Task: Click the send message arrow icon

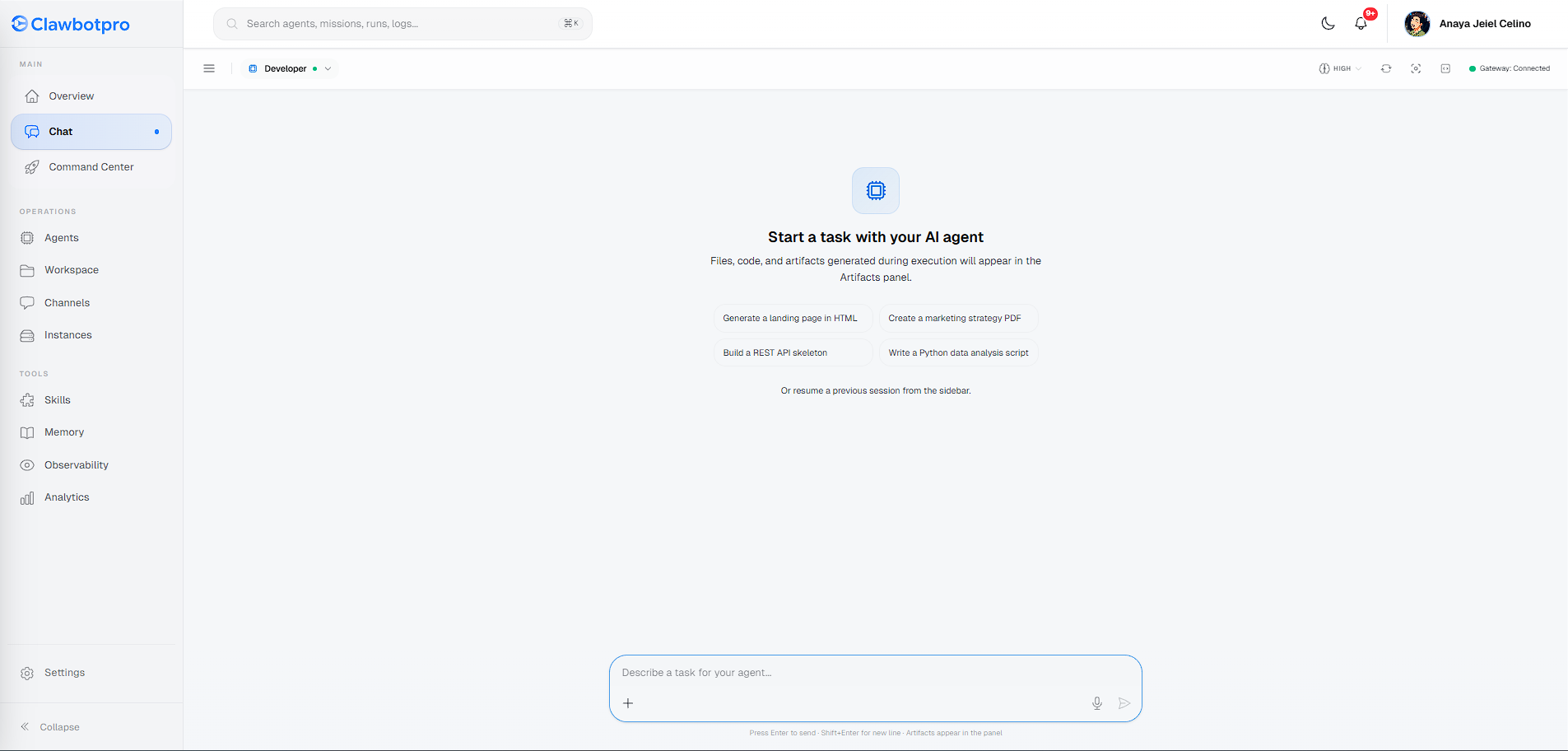Action: point(1124,703)
